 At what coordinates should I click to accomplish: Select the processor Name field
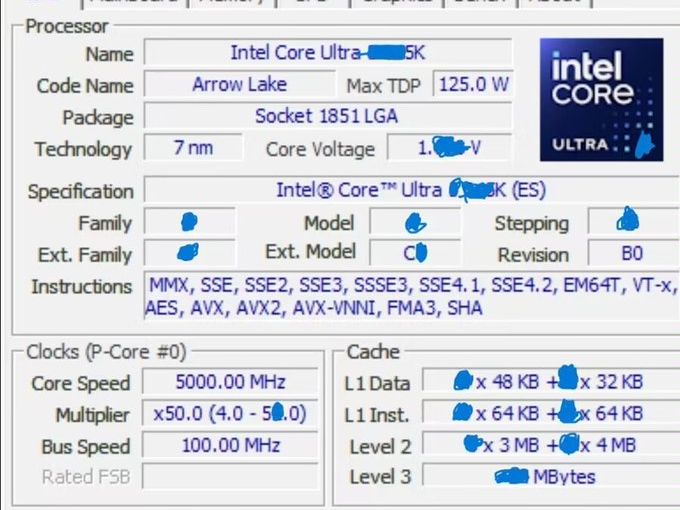click(x=328, y=53)
